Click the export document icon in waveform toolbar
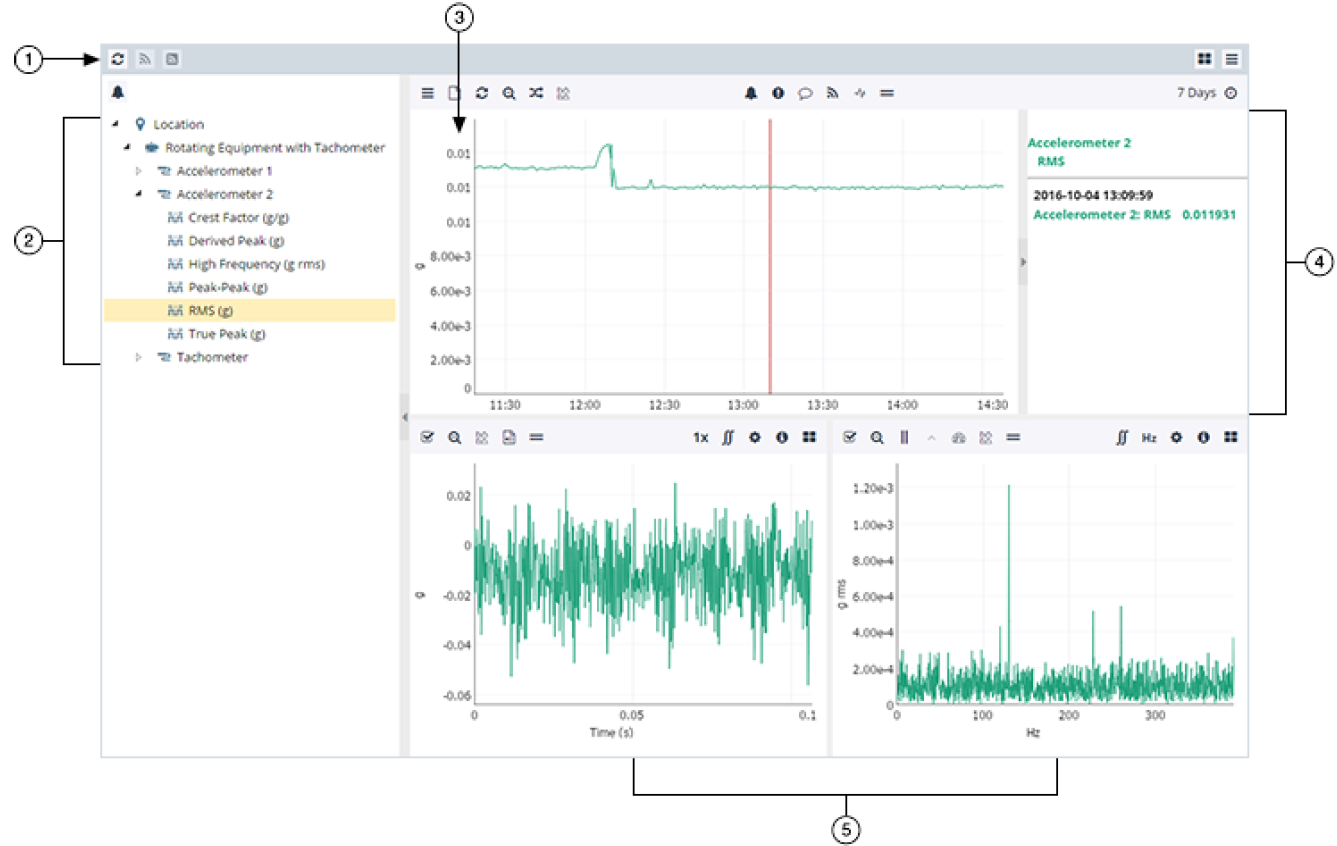 [509, 437]
